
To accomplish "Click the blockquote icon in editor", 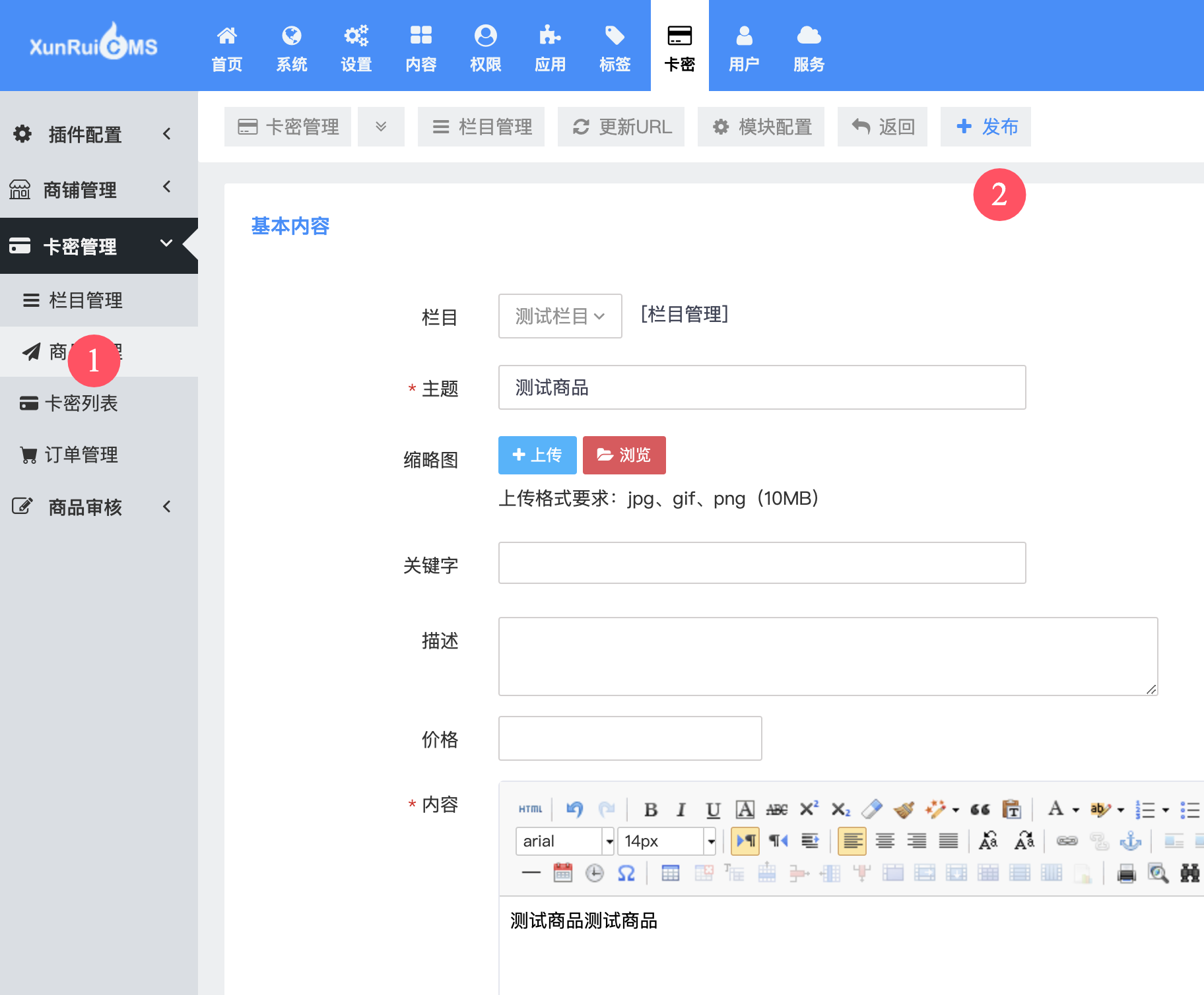I will click(980, 810).
